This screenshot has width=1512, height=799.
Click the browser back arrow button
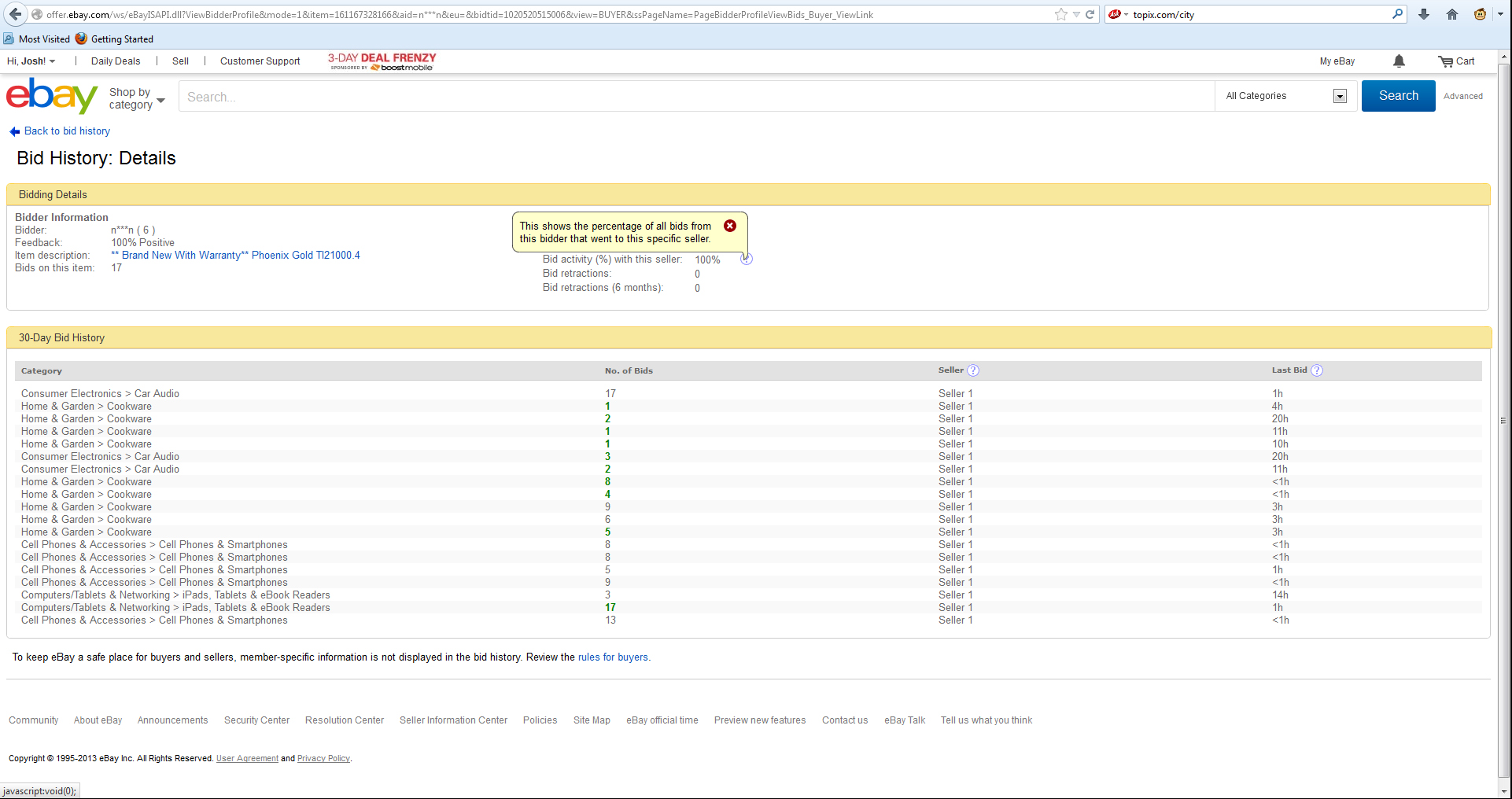pos(16,14)
